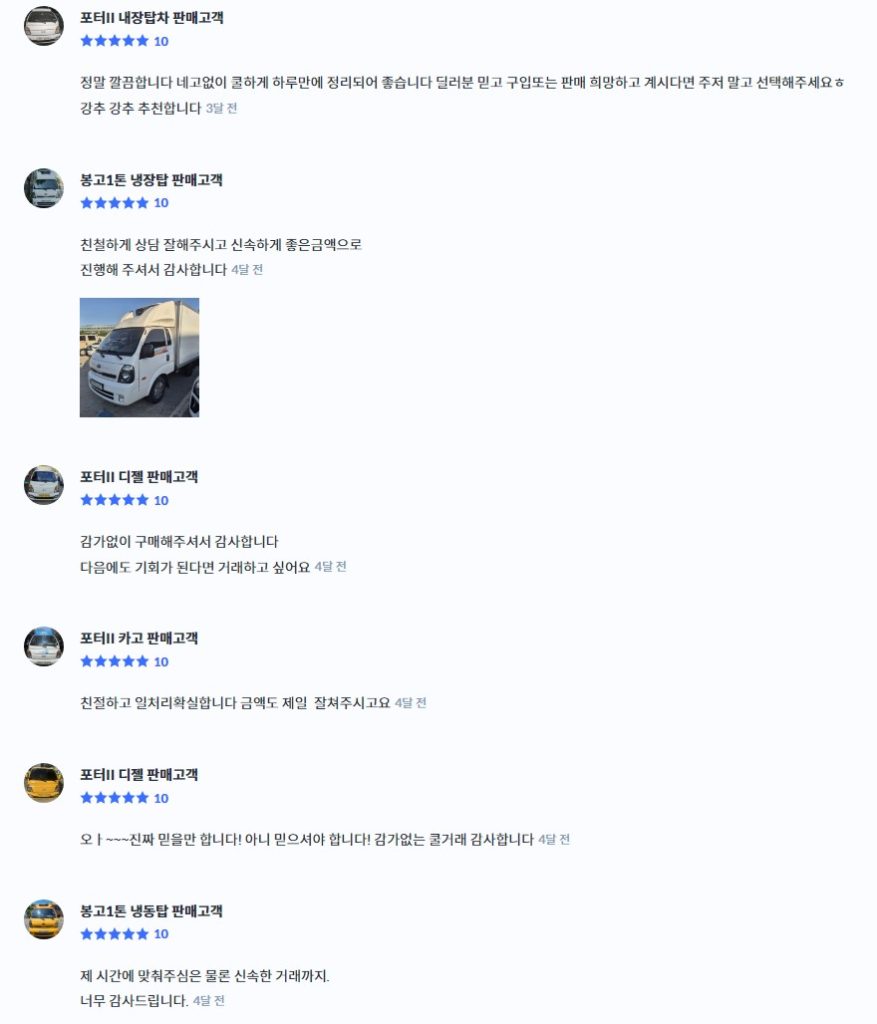Click the 봉고1톤 냉동탑 판매고객 heading

click(151, 910)
